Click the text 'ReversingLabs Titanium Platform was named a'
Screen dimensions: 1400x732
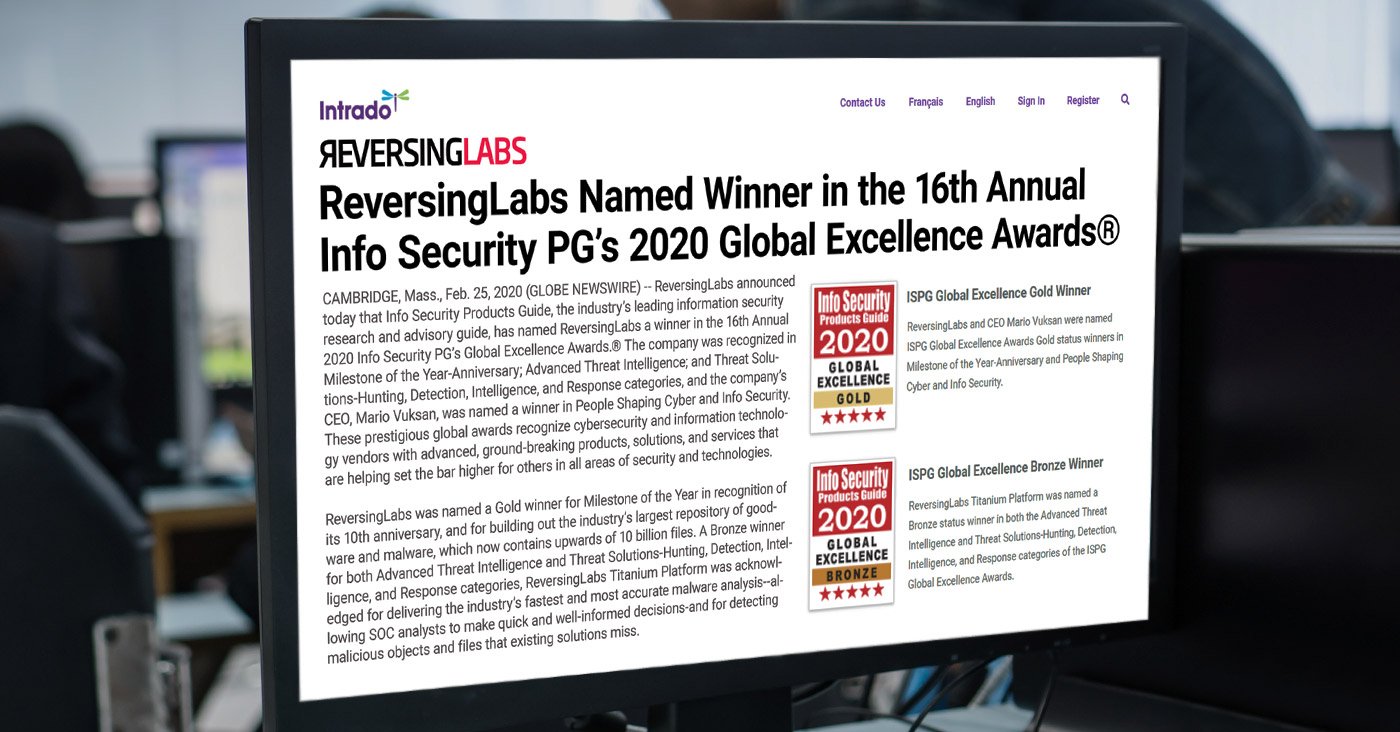coord(1004,499)
